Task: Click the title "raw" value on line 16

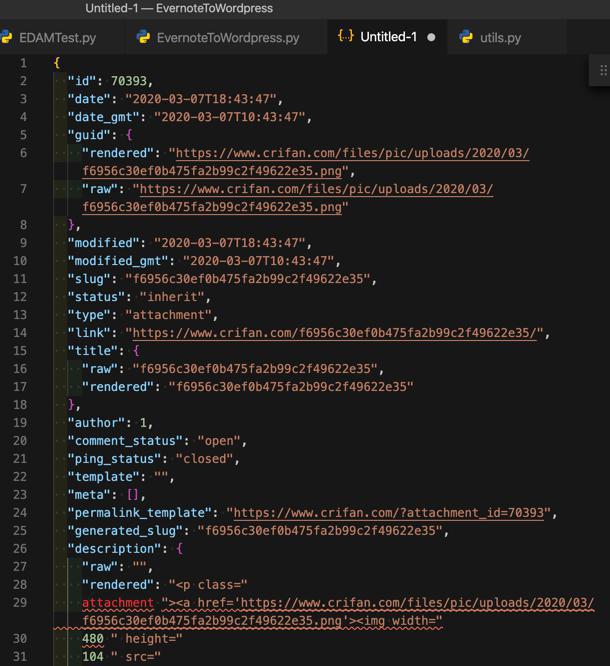Action: pyautogui.click(x=255, y=369)
